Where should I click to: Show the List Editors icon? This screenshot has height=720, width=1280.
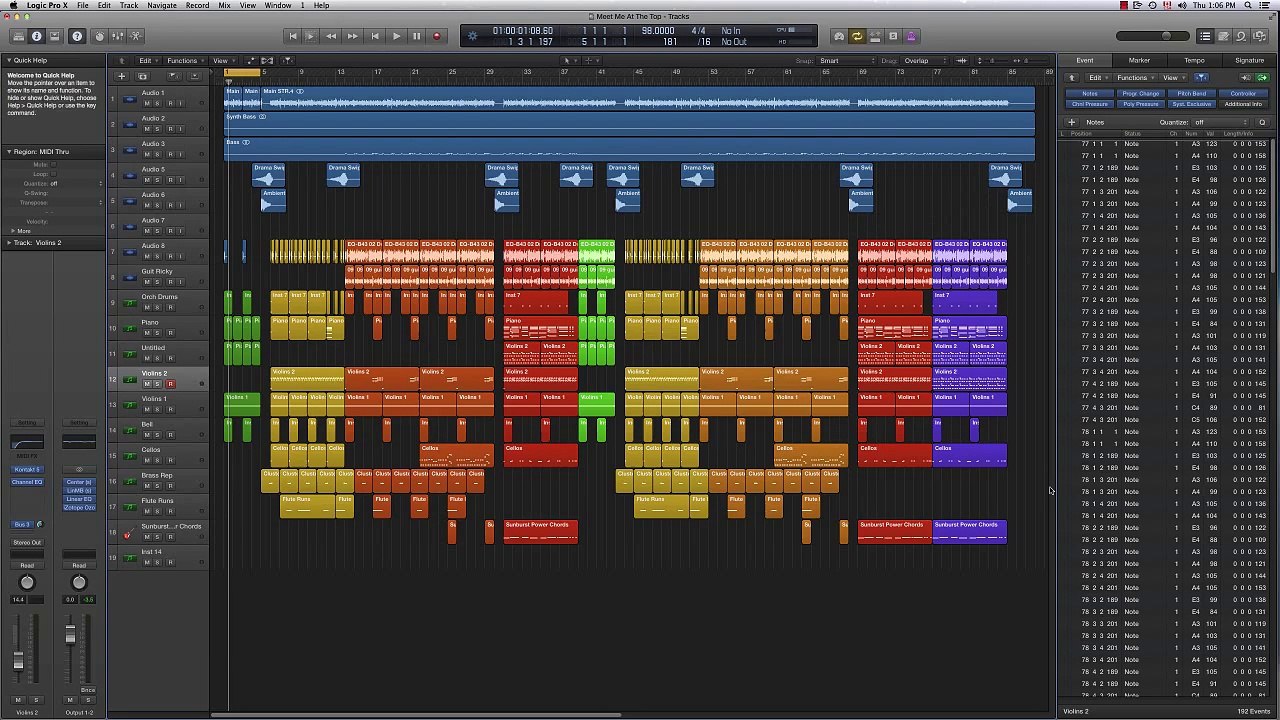(1205, 36)
